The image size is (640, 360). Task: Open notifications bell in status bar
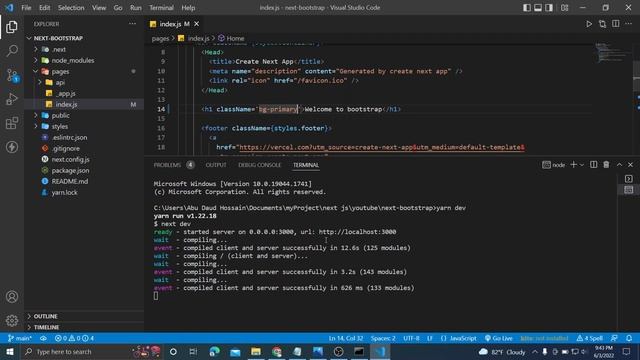click(x=629, y=338)
